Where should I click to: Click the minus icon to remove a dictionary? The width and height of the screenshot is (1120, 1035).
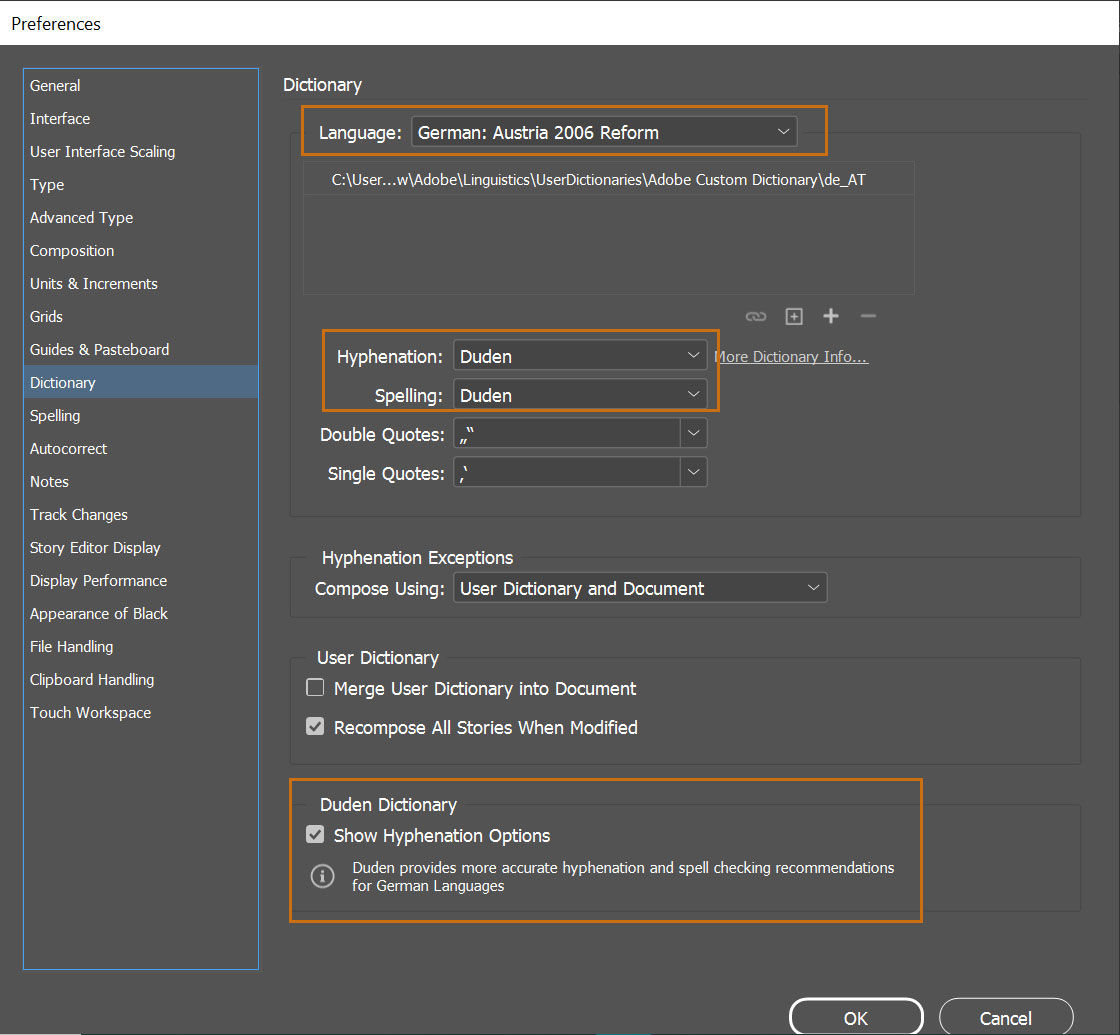(868, 317)
